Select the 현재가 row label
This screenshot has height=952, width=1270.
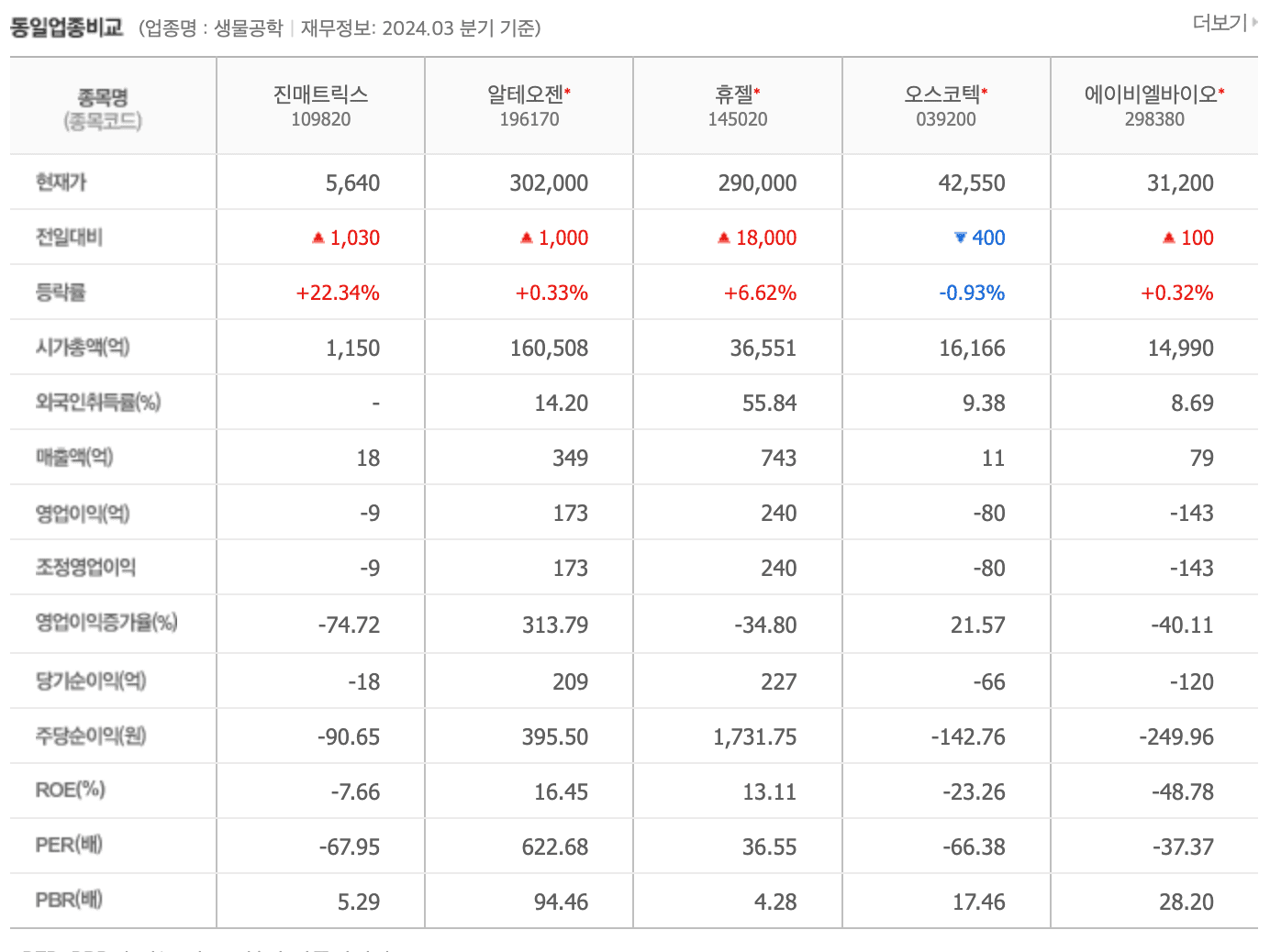[61, 183]
